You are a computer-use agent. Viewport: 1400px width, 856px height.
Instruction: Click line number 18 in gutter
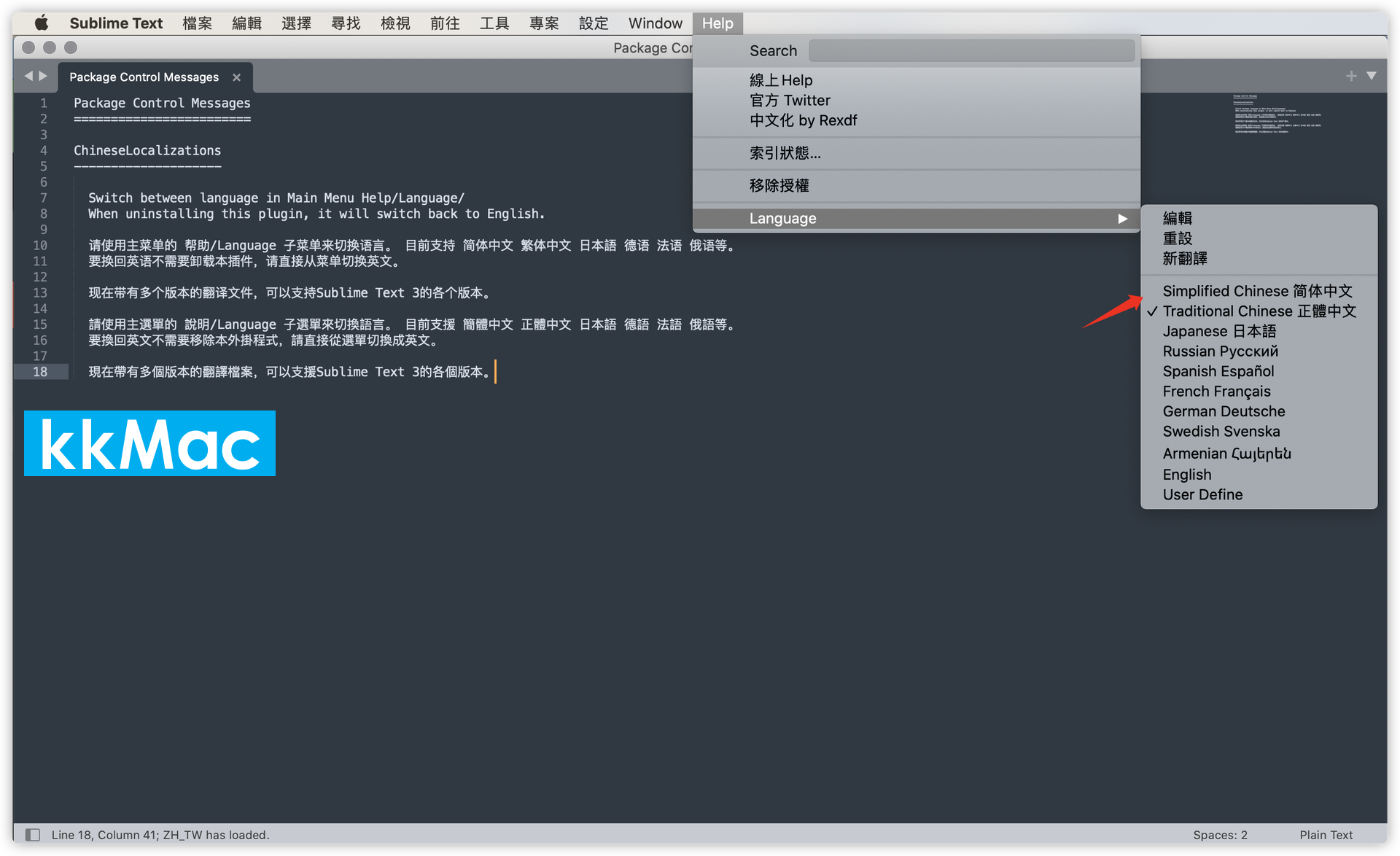click(39, 372)
